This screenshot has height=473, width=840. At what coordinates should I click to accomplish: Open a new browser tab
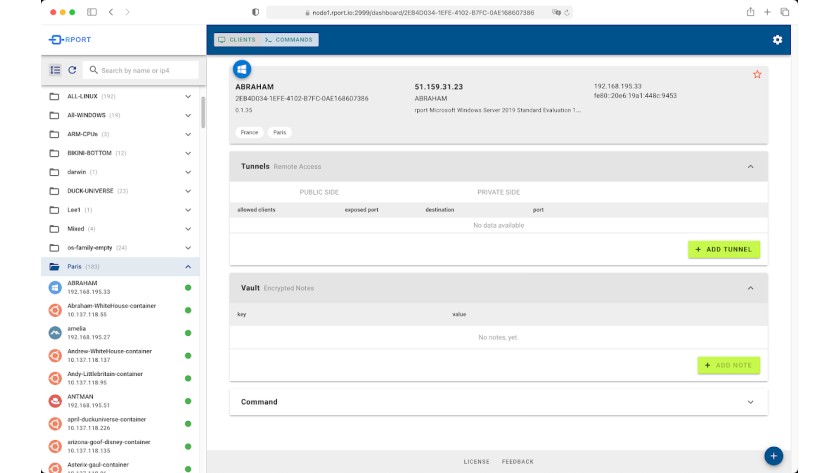point(767,12)
